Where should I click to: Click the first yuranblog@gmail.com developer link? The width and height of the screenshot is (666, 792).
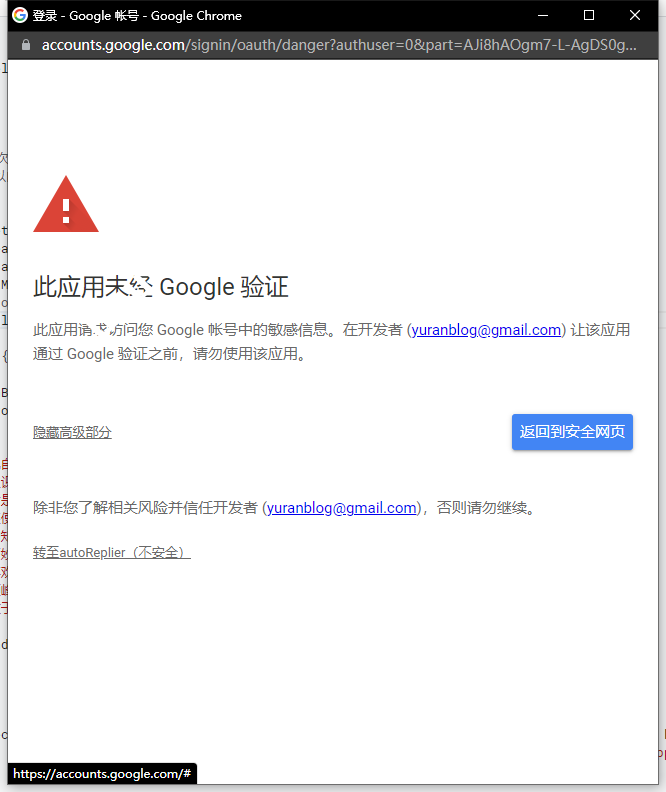pyautogui.click(x=486, y=330)
